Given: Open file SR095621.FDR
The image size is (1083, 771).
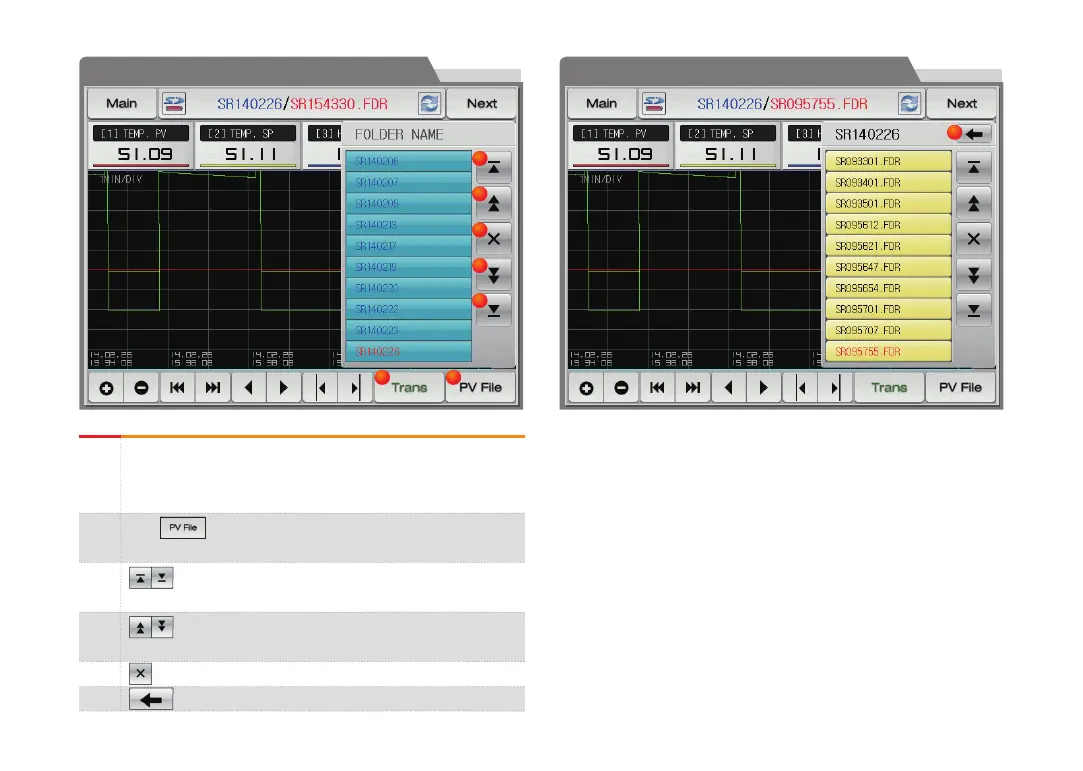Looking at the screenshot, I should 888,247.
